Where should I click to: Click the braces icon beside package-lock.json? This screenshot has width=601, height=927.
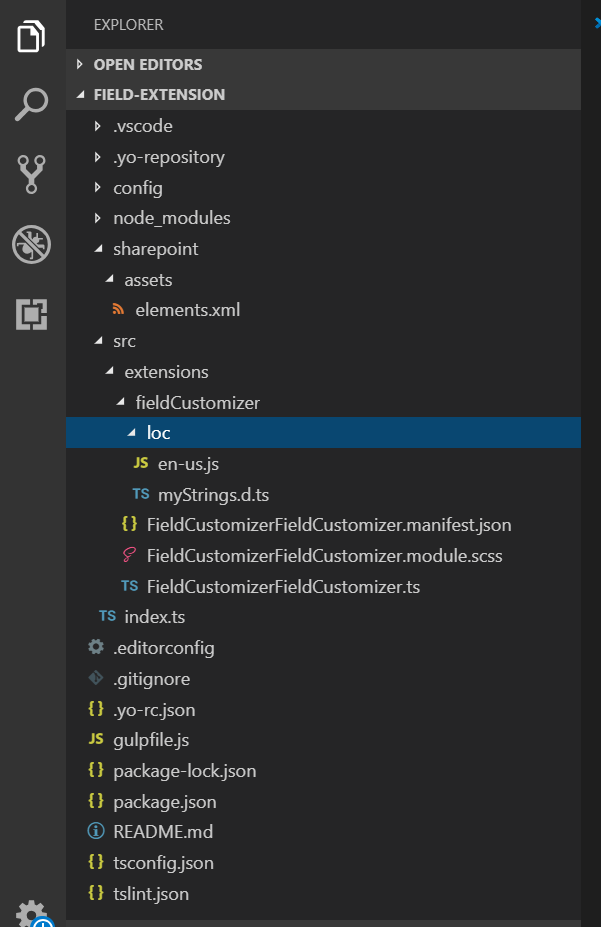96,770
